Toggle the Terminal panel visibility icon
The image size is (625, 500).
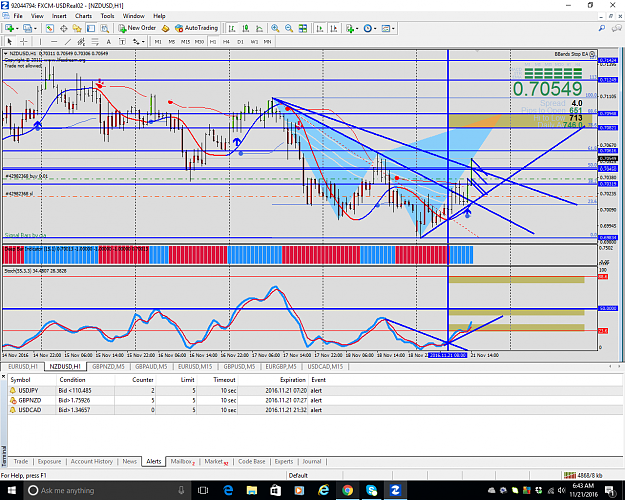coord(91,28)
